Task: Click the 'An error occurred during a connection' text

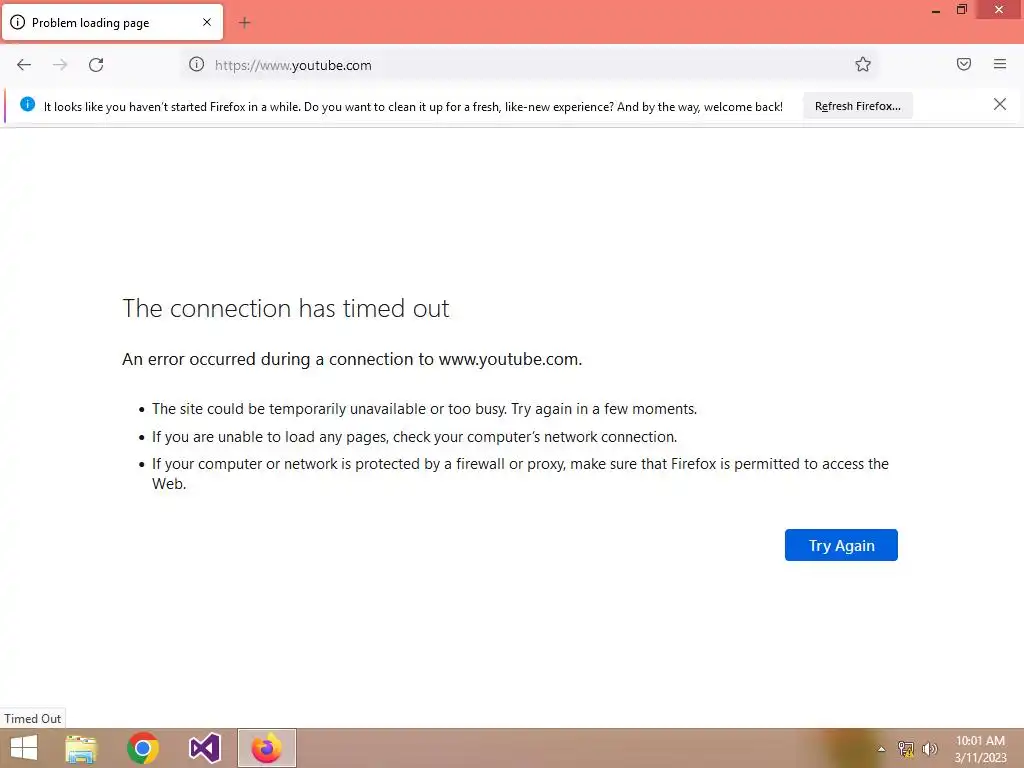Action: pyautogui.click(x=351, y=359)
